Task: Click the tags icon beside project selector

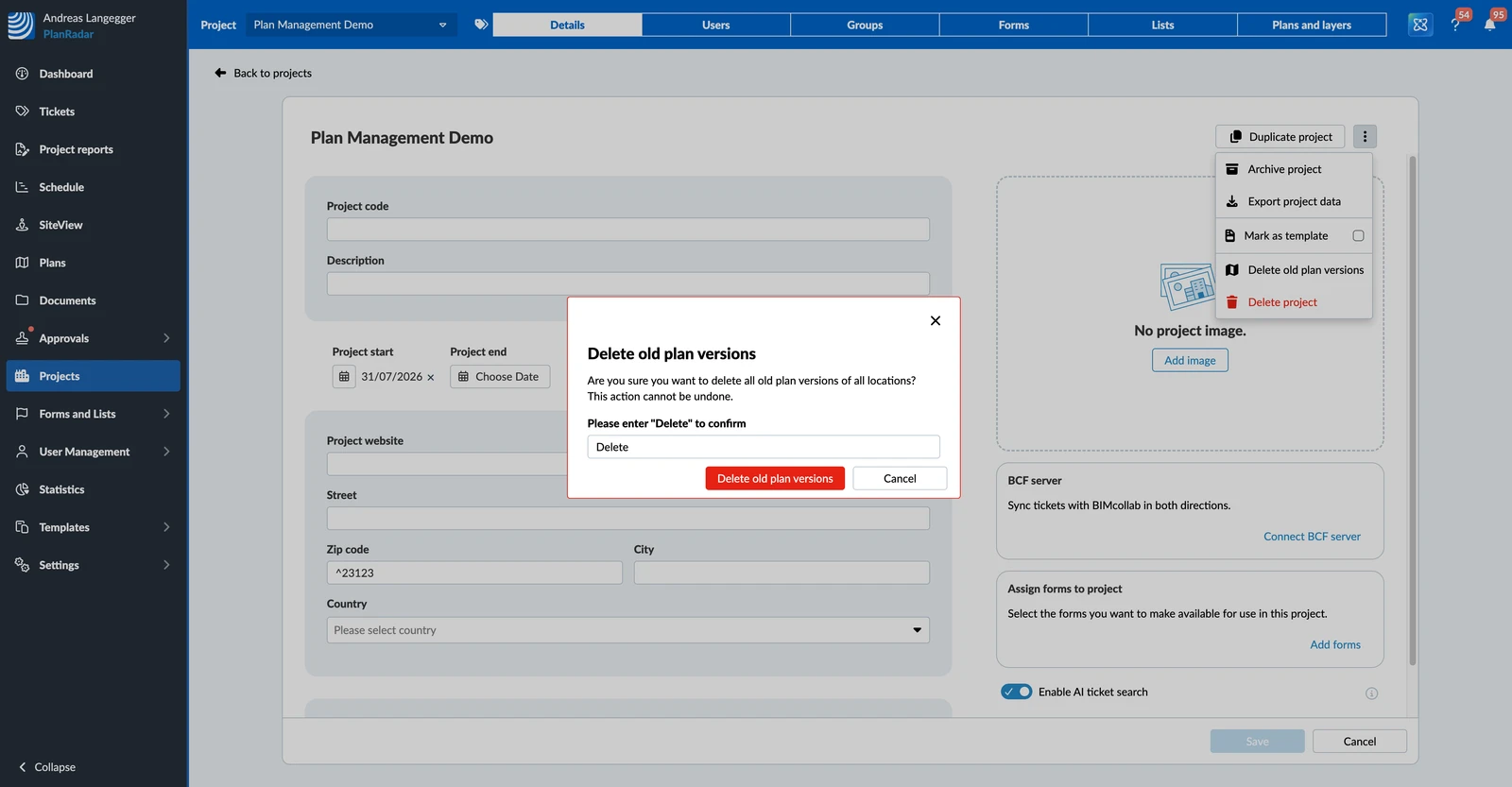Action: 481,25
